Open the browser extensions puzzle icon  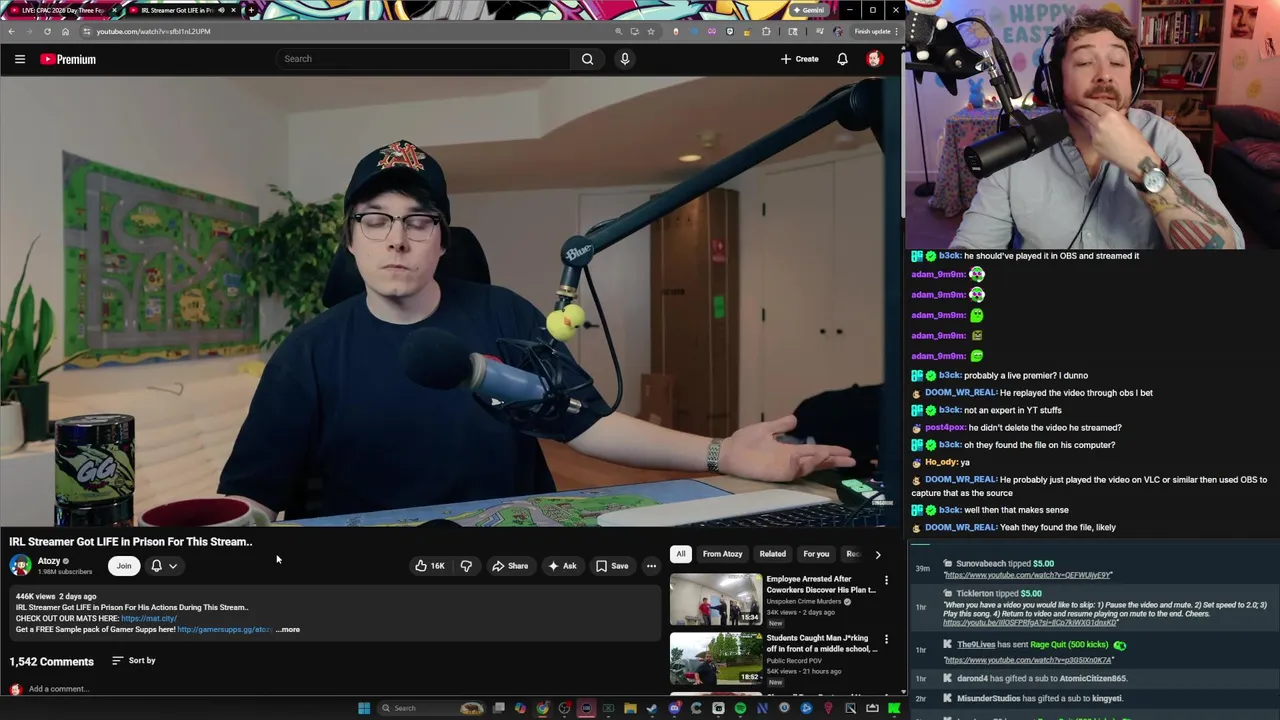[766, 31]
